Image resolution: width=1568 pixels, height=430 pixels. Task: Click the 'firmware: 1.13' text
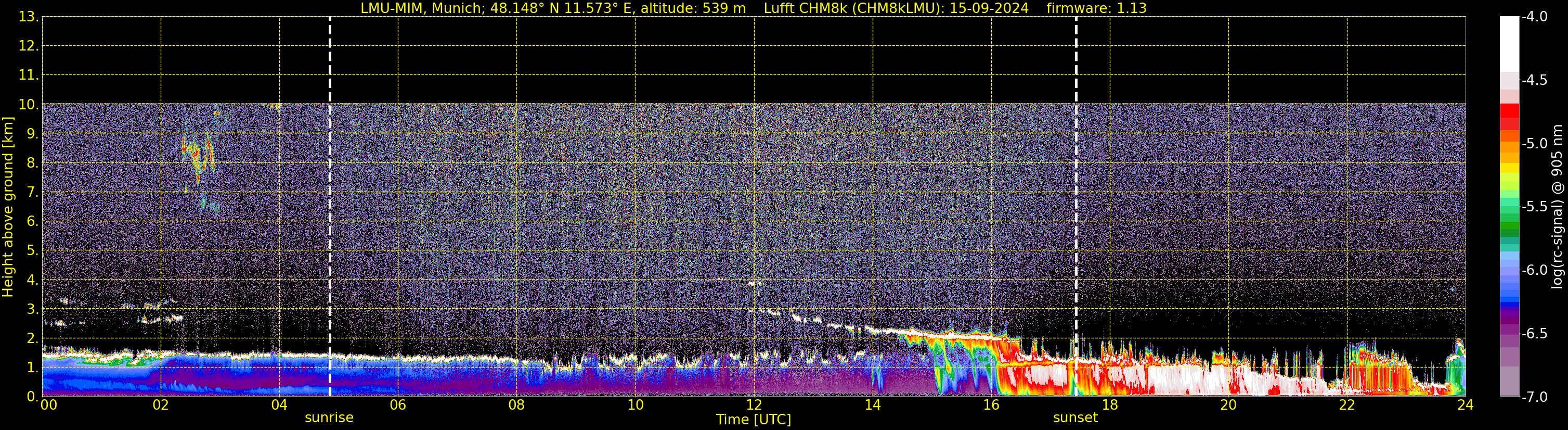[x=1096, y=8]
